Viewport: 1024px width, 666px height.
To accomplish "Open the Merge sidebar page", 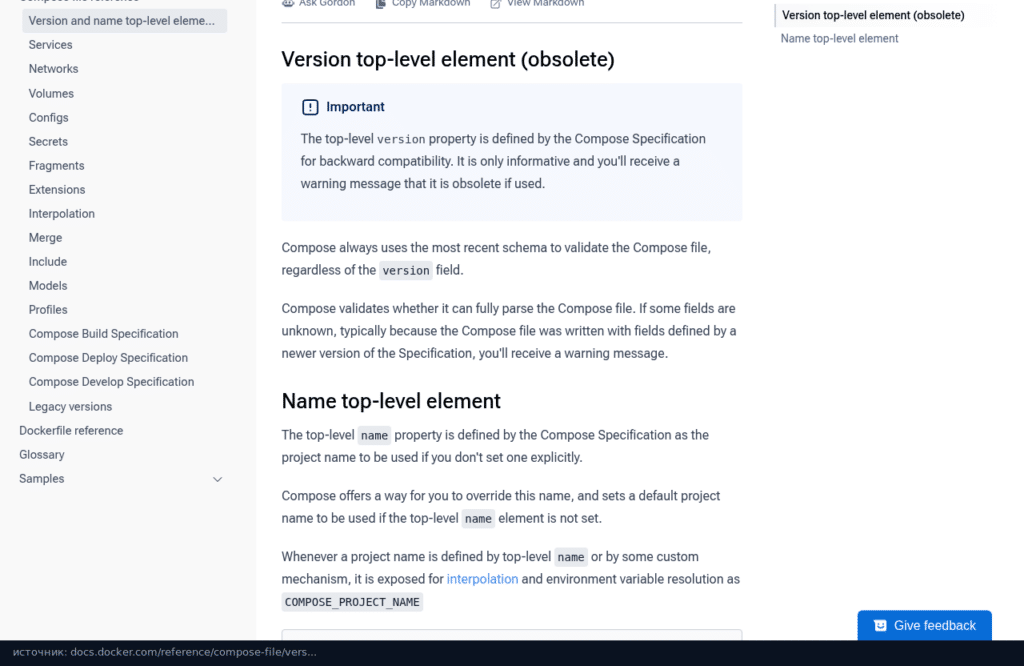I will pyautogui.click(x=45, y=238).
